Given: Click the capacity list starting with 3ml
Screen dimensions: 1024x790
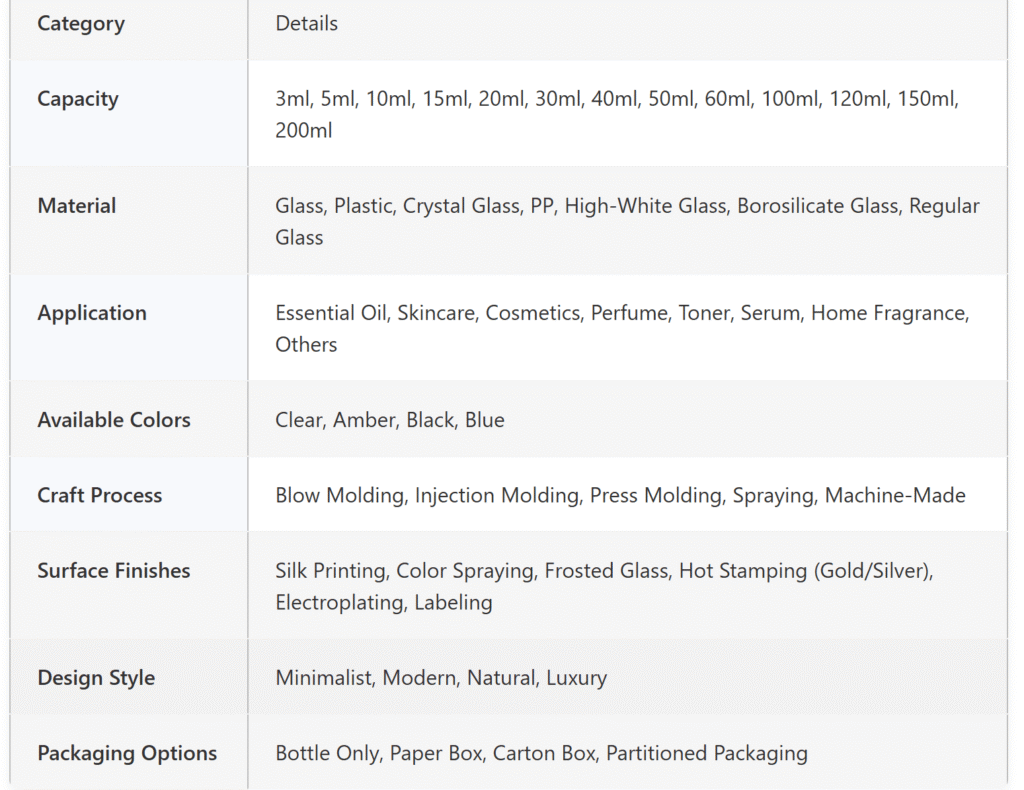Looking at the screenshot, I should (x=616, y=114).
